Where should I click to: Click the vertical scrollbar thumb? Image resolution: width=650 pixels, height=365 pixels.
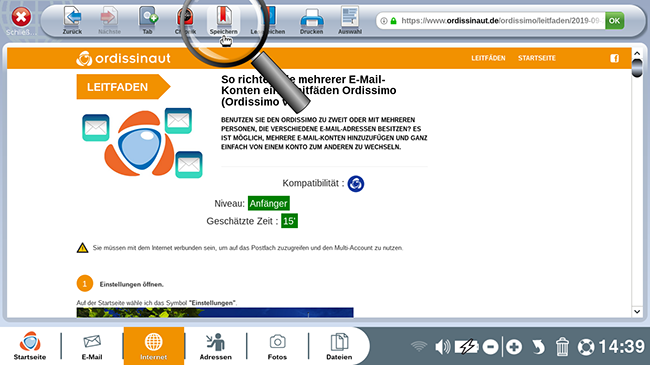(x=637, y=68)
